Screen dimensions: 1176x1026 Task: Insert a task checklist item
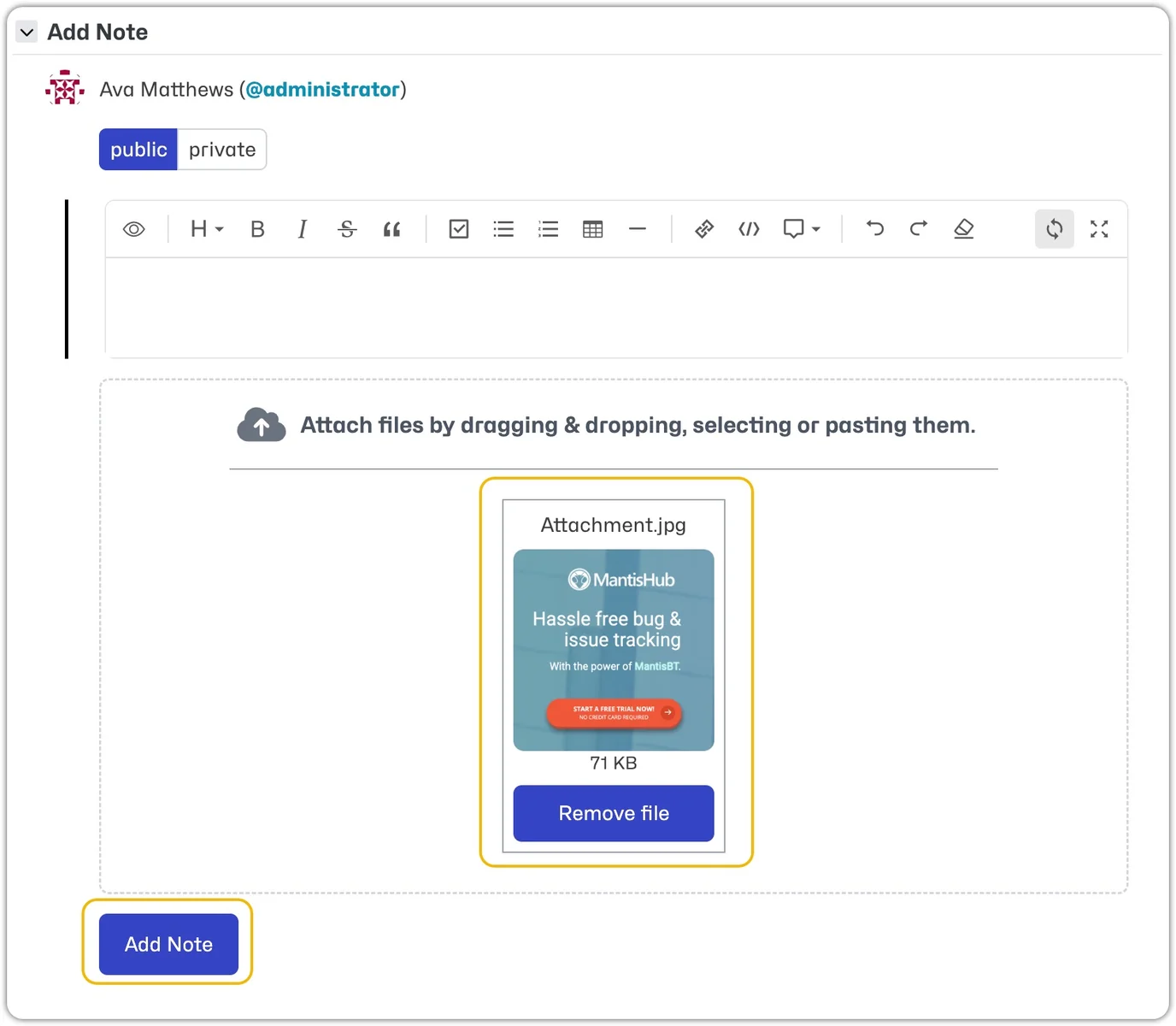[x=459, y=229]
